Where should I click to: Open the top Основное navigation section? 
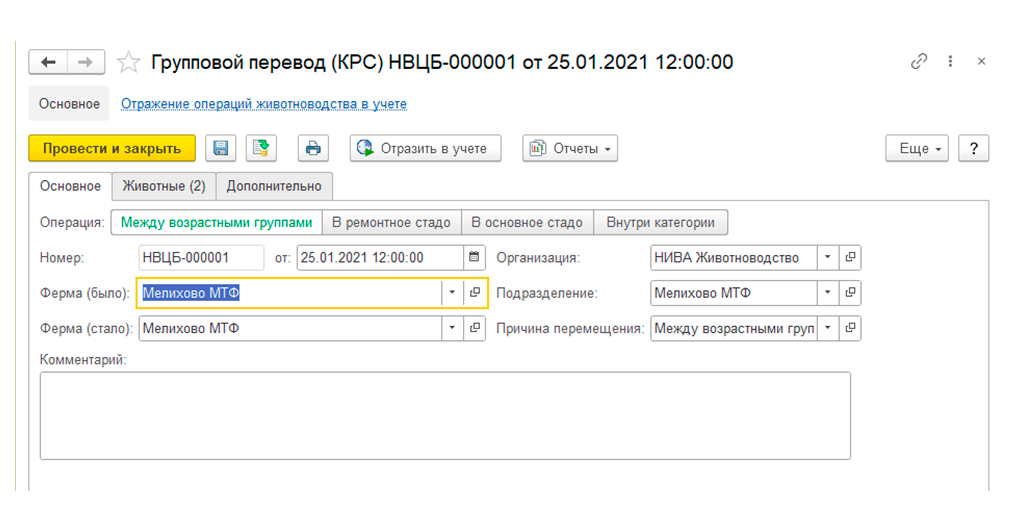pos(69,104)
